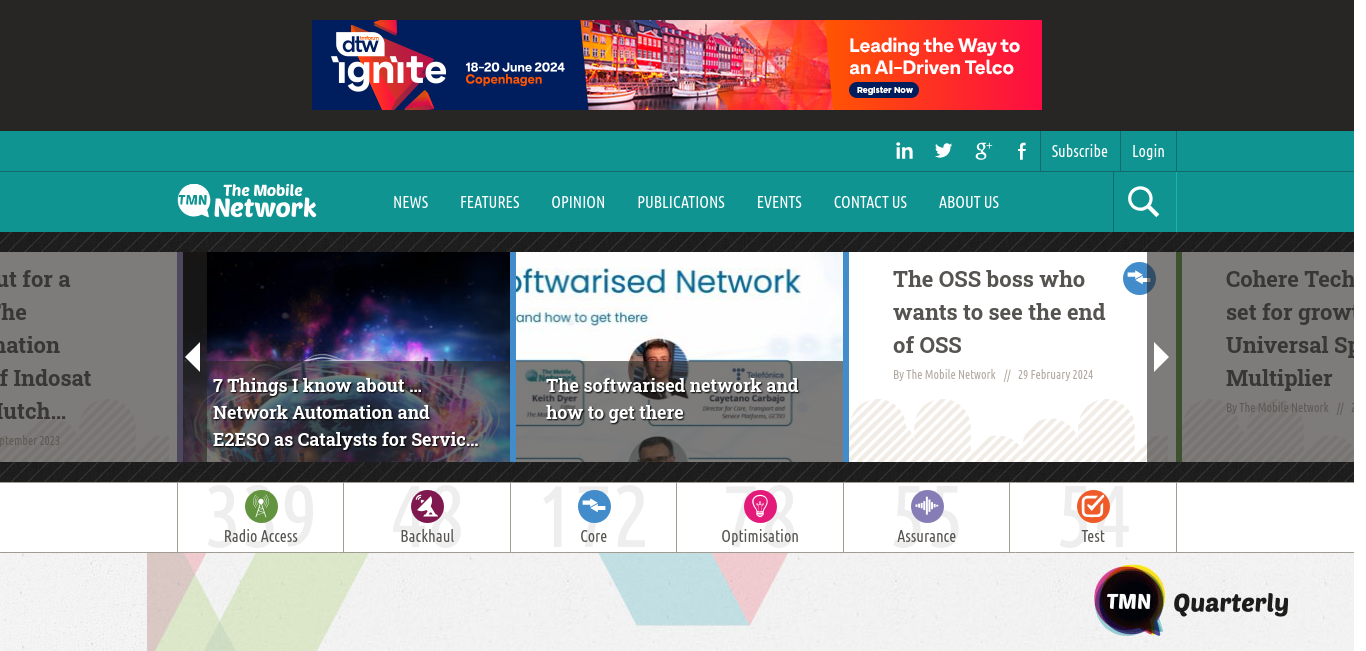Image resolution: width=1366 pixels, height=651 pixels.
Task: Select the Radio Access category icon
Action: pyautogui.click(x=261, y=507)
